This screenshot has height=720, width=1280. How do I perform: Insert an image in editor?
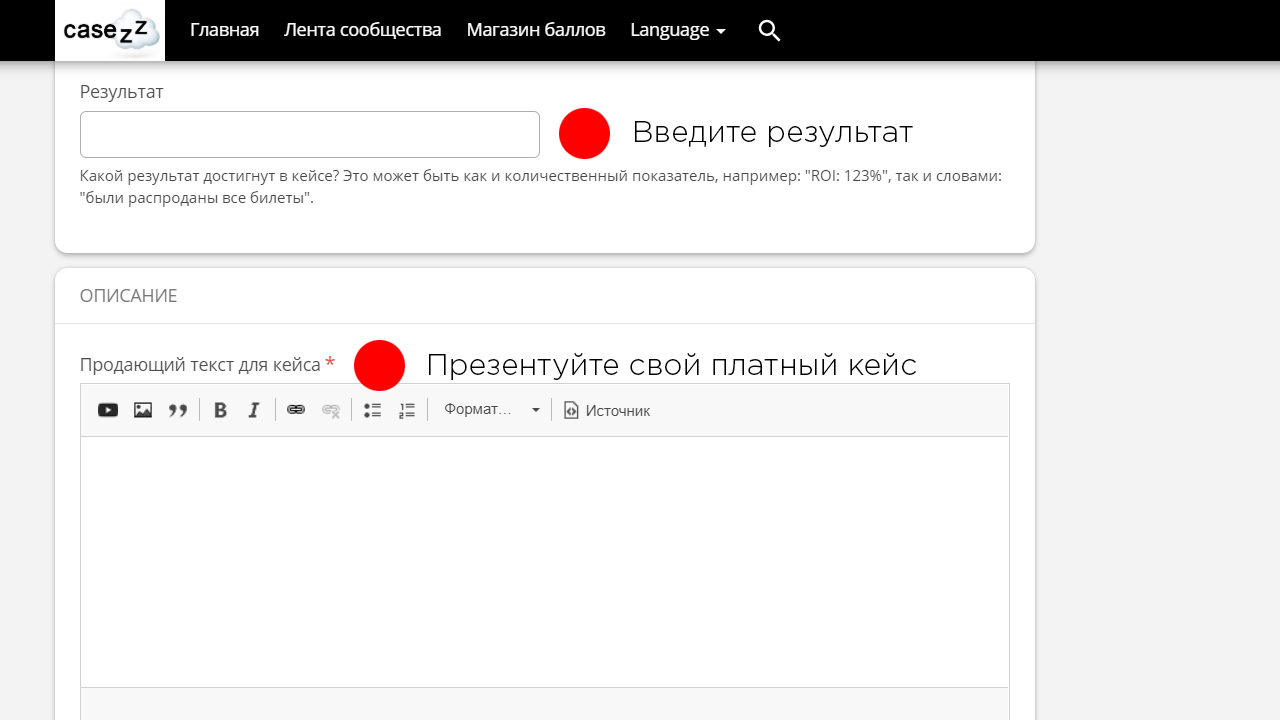(143, 410)
